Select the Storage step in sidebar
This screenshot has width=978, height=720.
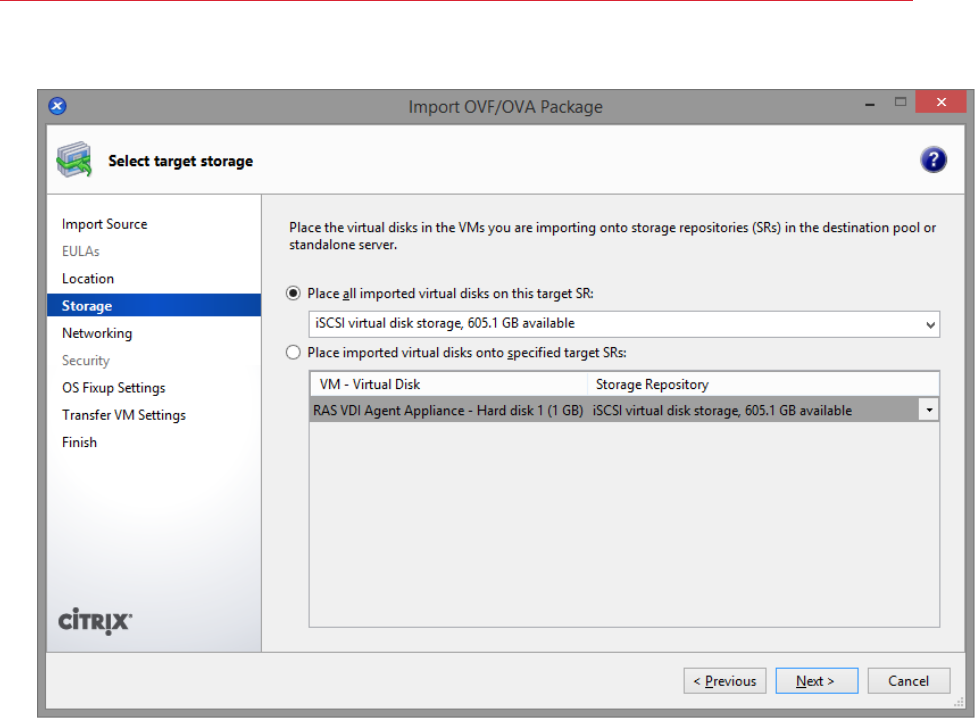154,306
